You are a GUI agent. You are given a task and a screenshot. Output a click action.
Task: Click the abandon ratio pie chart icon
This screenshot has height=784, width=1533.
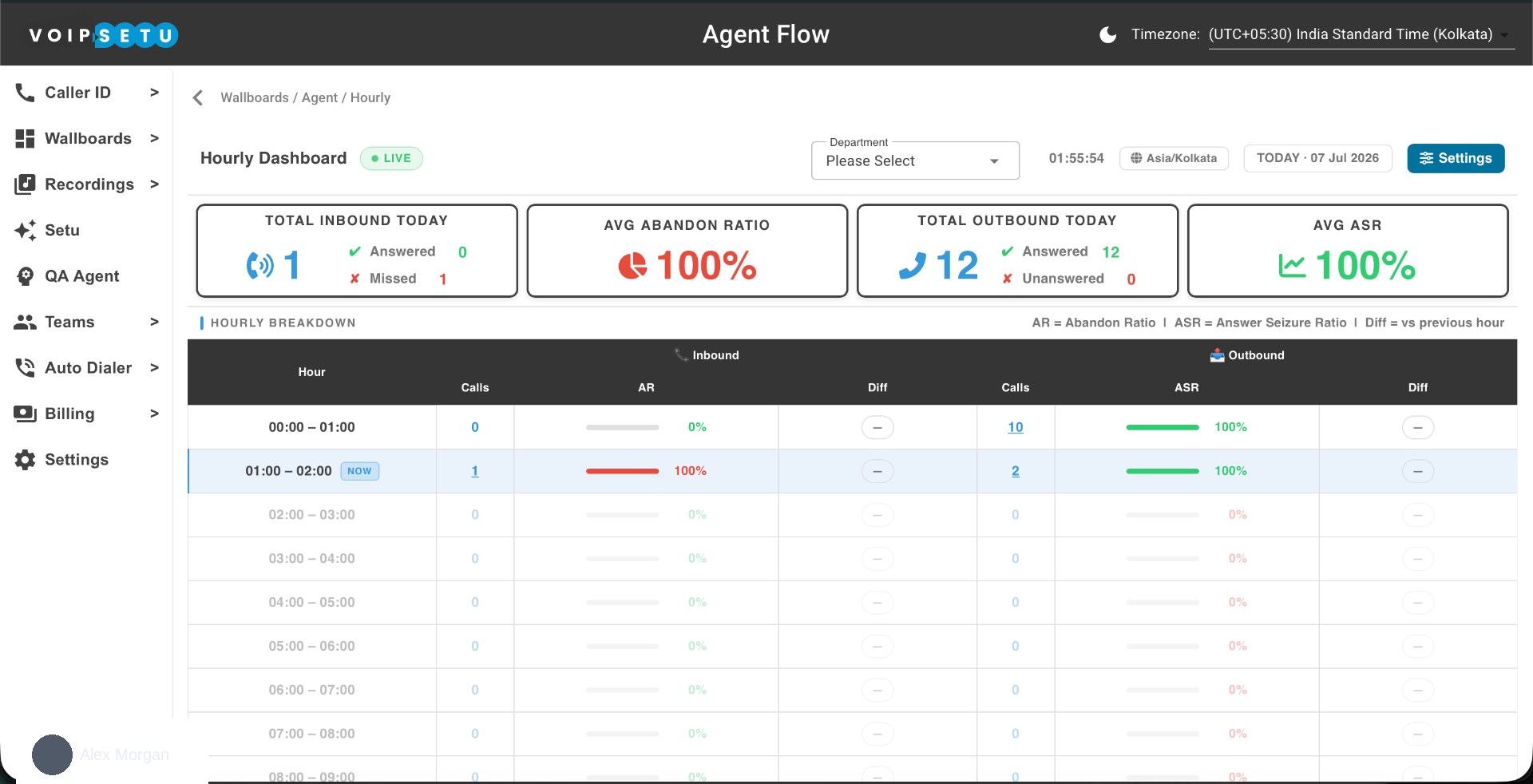pyautogui.click(x=632, y=265)
